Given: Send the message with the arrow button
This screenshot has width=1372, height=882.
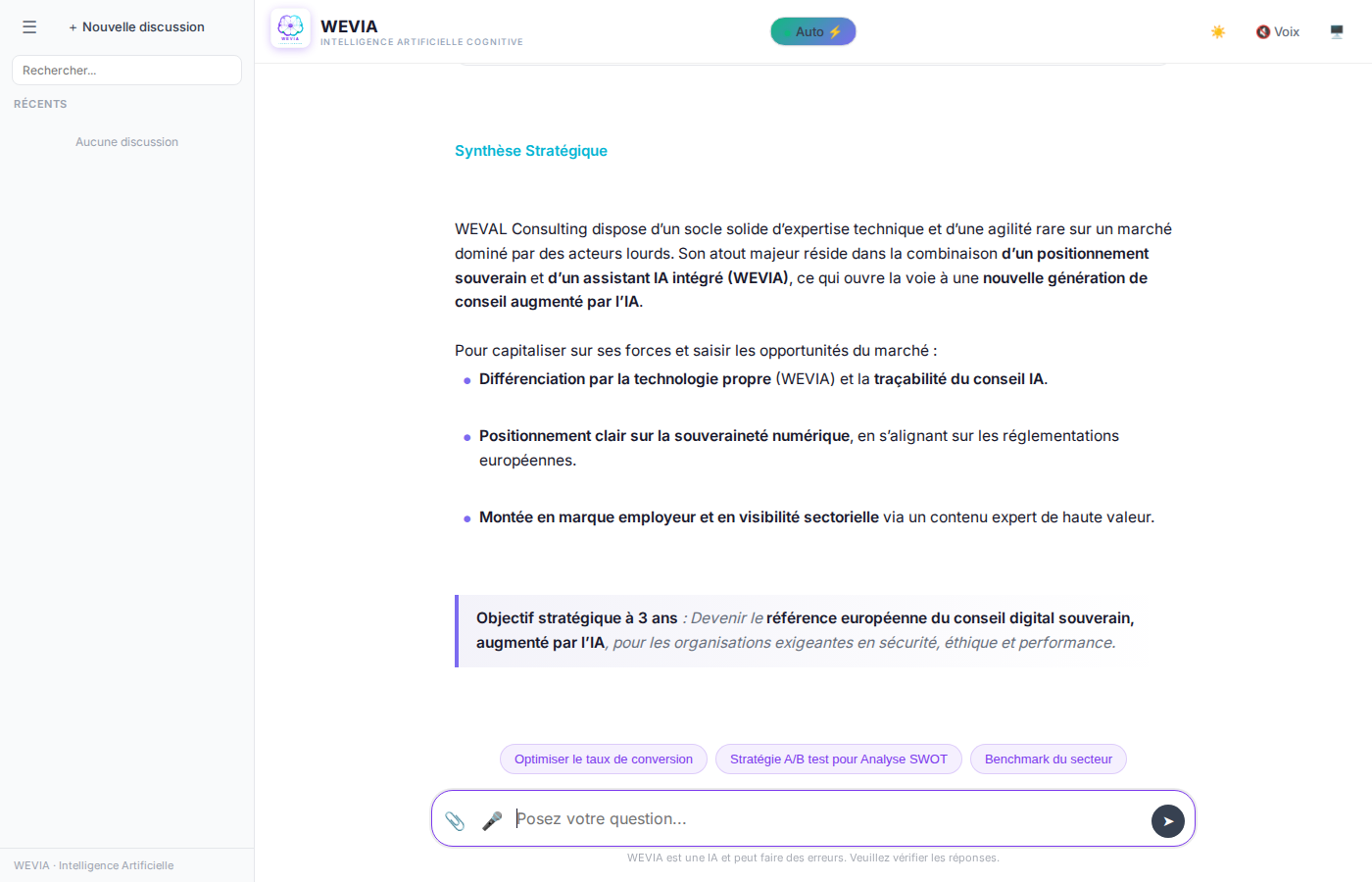Looking at the screenshot, I should tap(1167, 821).
